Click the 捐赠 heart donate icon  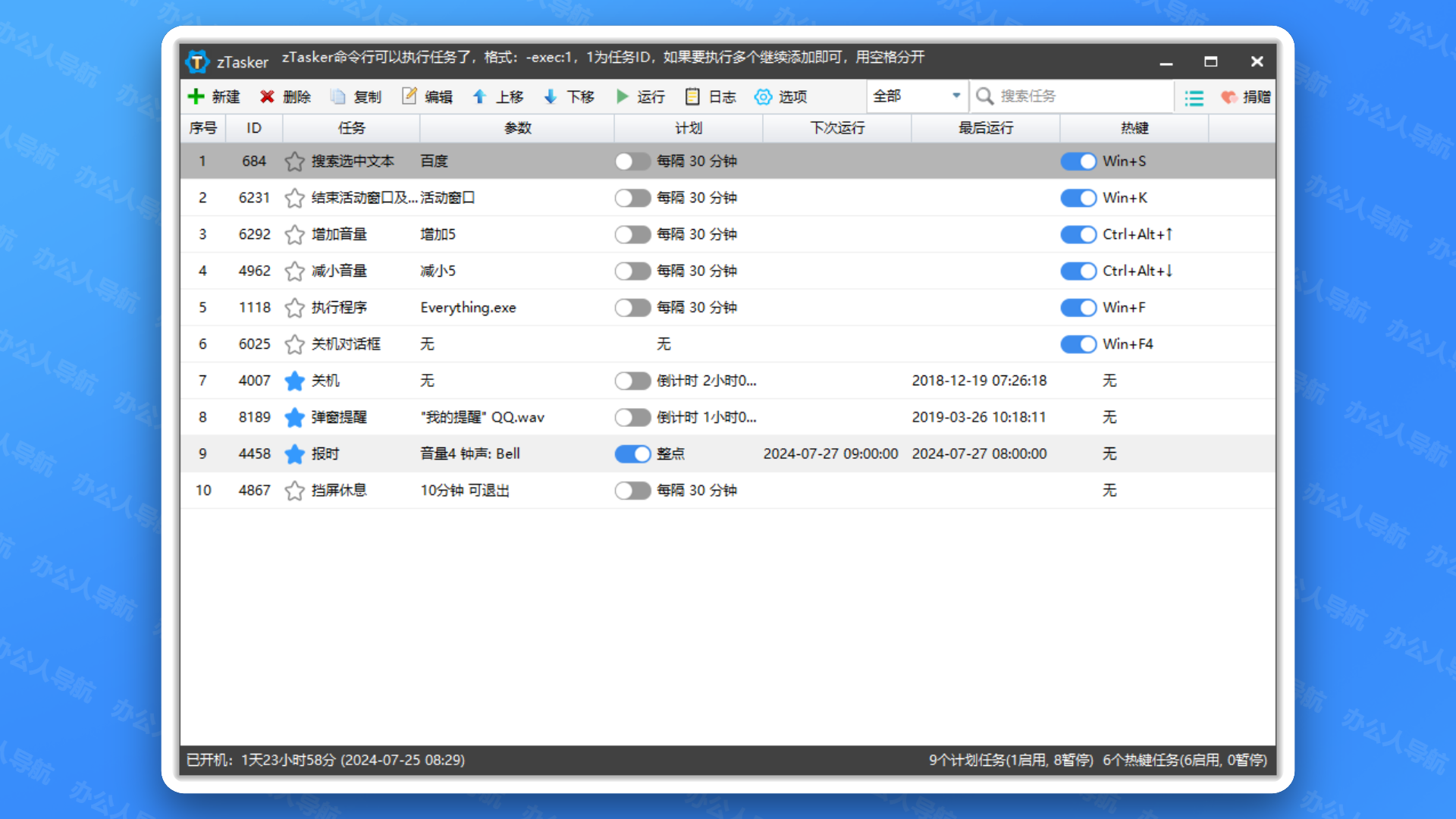1229,97
